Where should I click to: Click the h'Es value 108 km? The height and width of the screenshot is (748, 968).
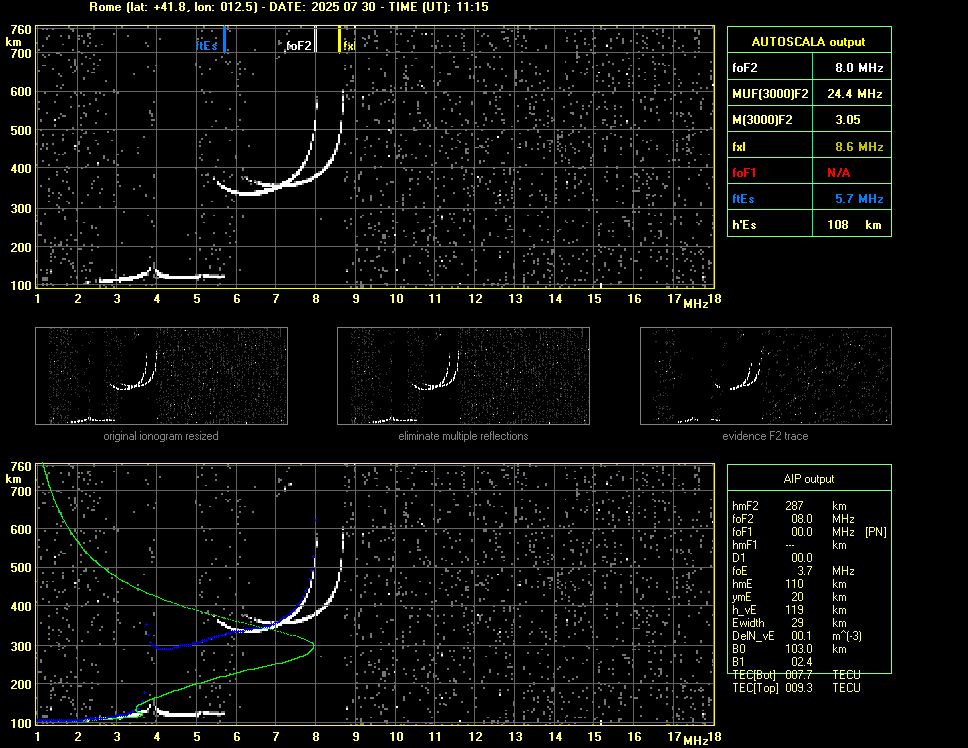click(x=854, y=225)
